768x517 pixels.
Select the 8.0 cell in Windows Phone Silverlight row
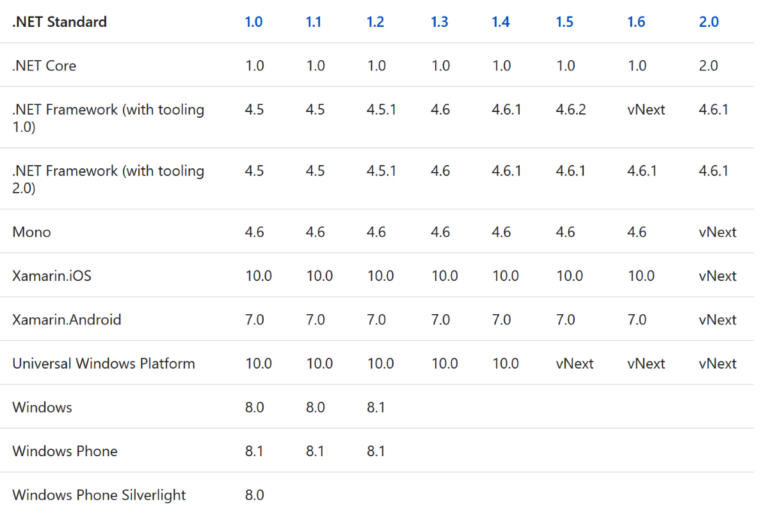tap(254, 495)
